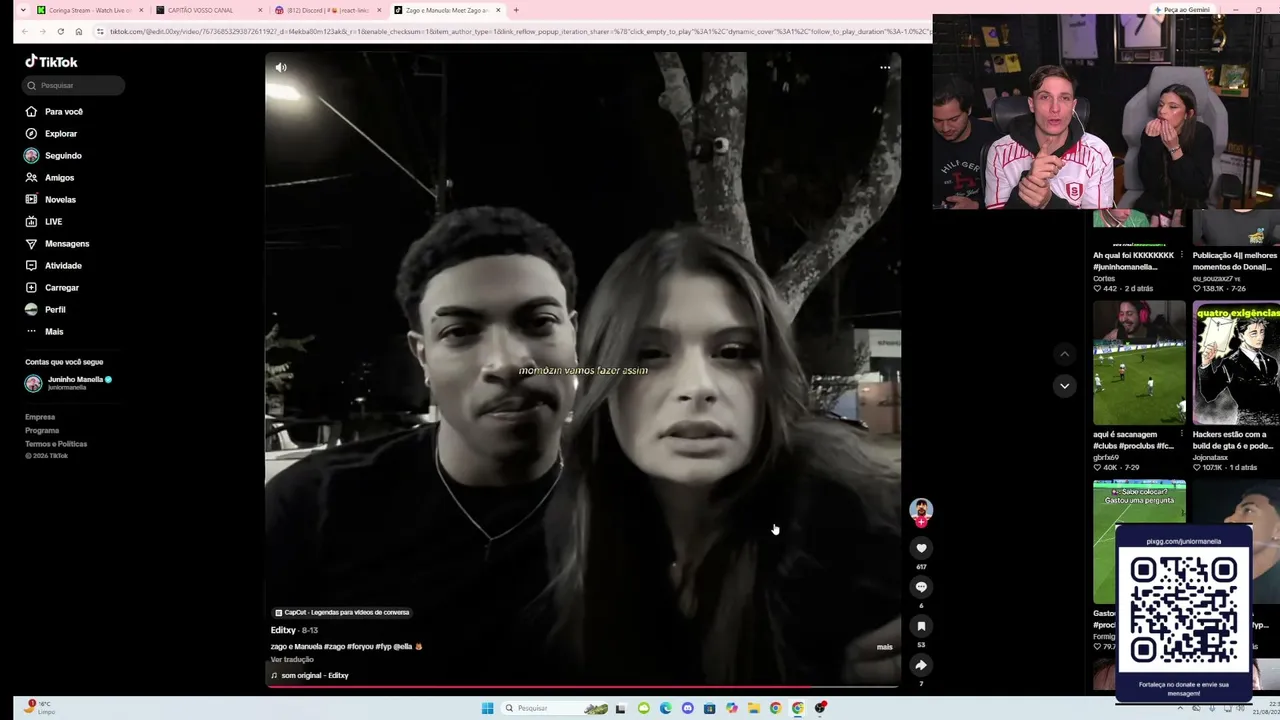Open the weather widget on the taskbar
Image resolution: width=1280 pixels, height=720 pixels.
click(x=40, y=707)
